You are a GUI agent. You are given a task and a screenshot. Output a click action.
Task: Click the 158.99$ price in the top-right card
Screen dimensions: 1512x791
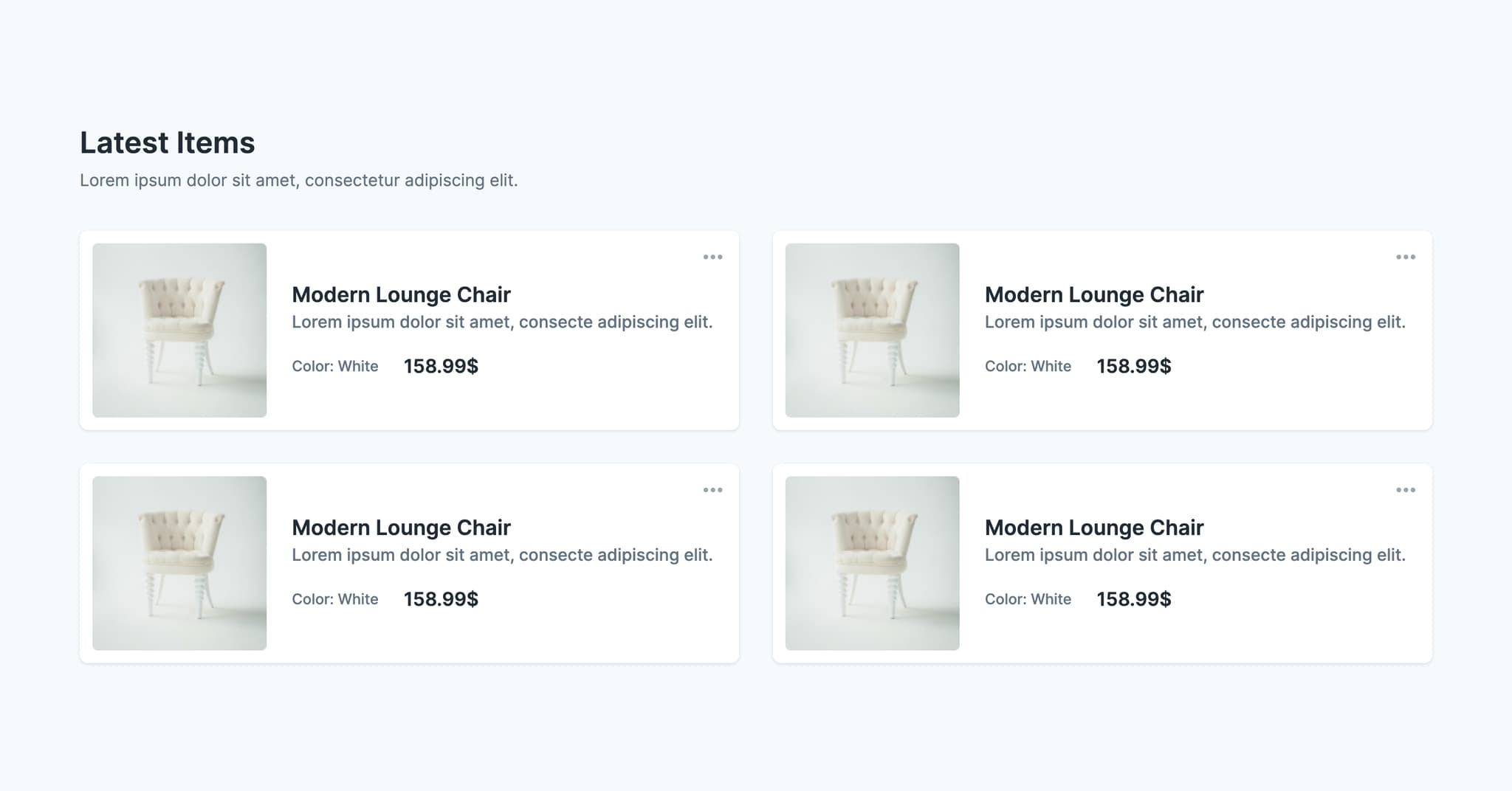(1133, 366)
